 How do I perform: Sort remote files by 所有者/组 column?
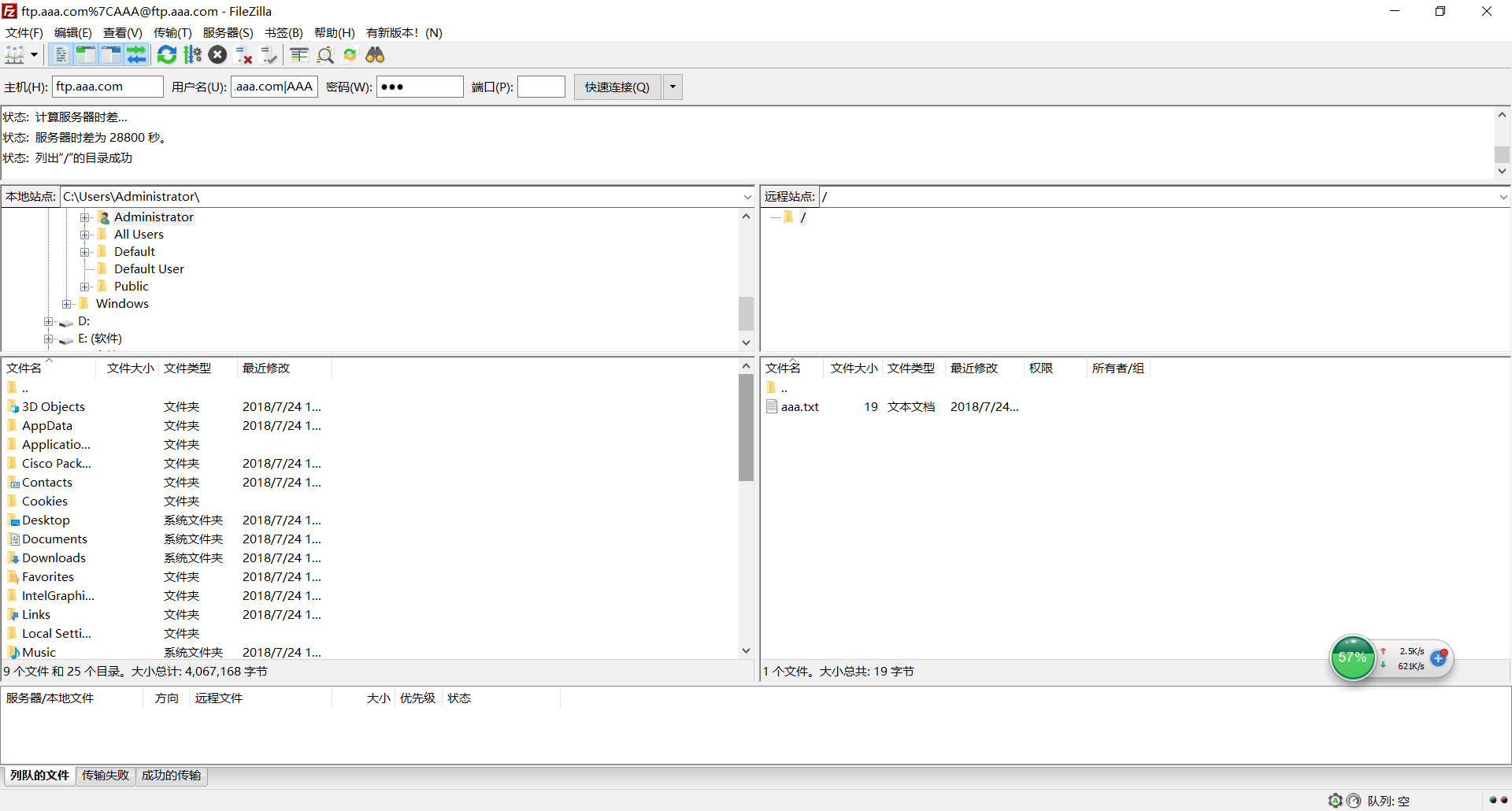[1117, 368]
